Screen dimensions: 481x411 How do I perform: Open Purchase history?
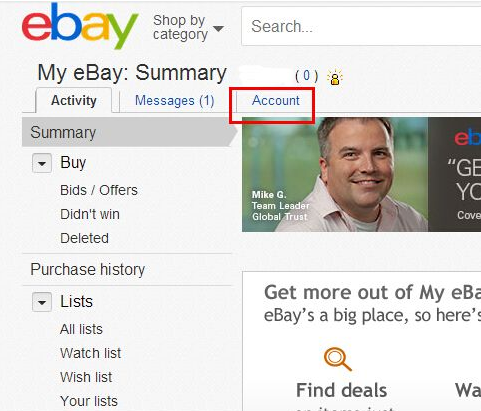coord(88,269)
